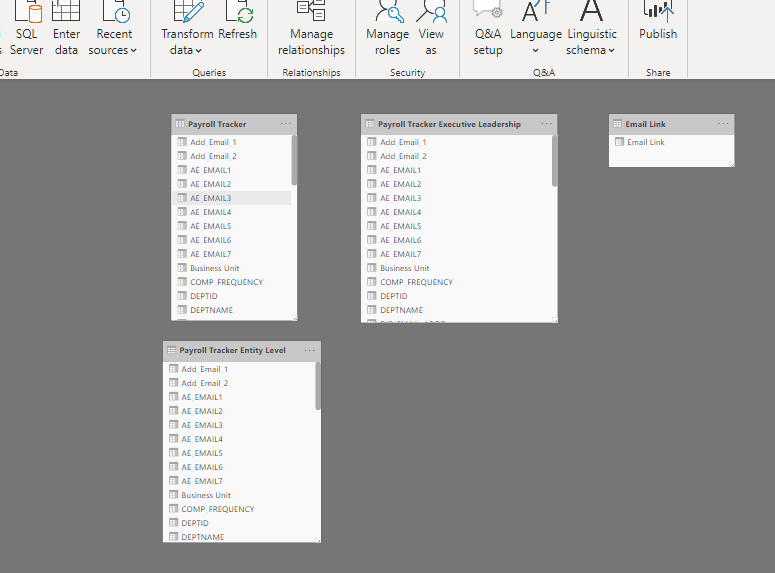
Task: Select COMP_FREQUENCY in Executive Leadership table
Action: 457,282
